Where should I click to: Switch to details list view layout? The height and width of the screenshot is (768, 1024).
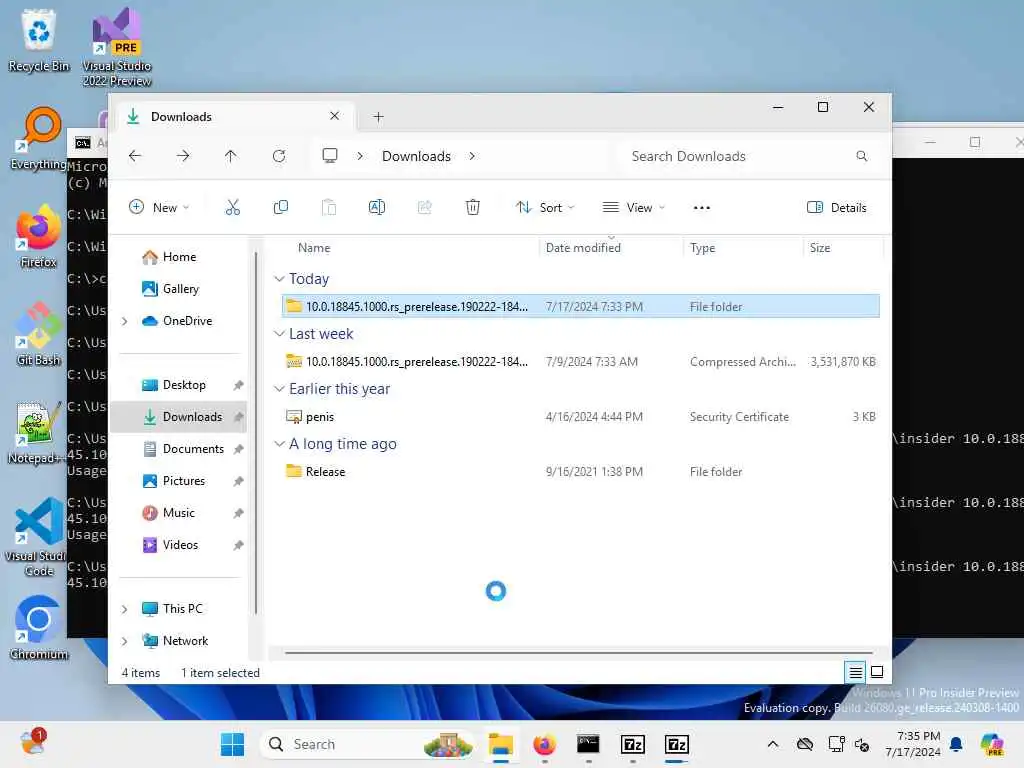pyautogui.click(x=856, y=672)
